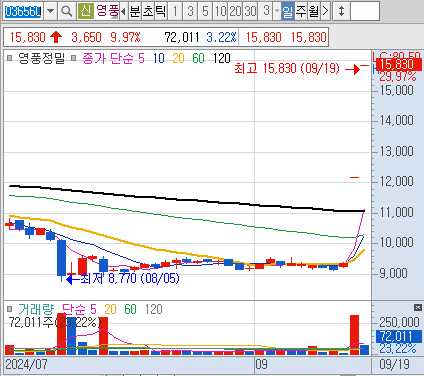This screenshot has width=424, height=376.
Task: Click the 최저 8,770 (08/05) low label
Action: coord(130,278)
